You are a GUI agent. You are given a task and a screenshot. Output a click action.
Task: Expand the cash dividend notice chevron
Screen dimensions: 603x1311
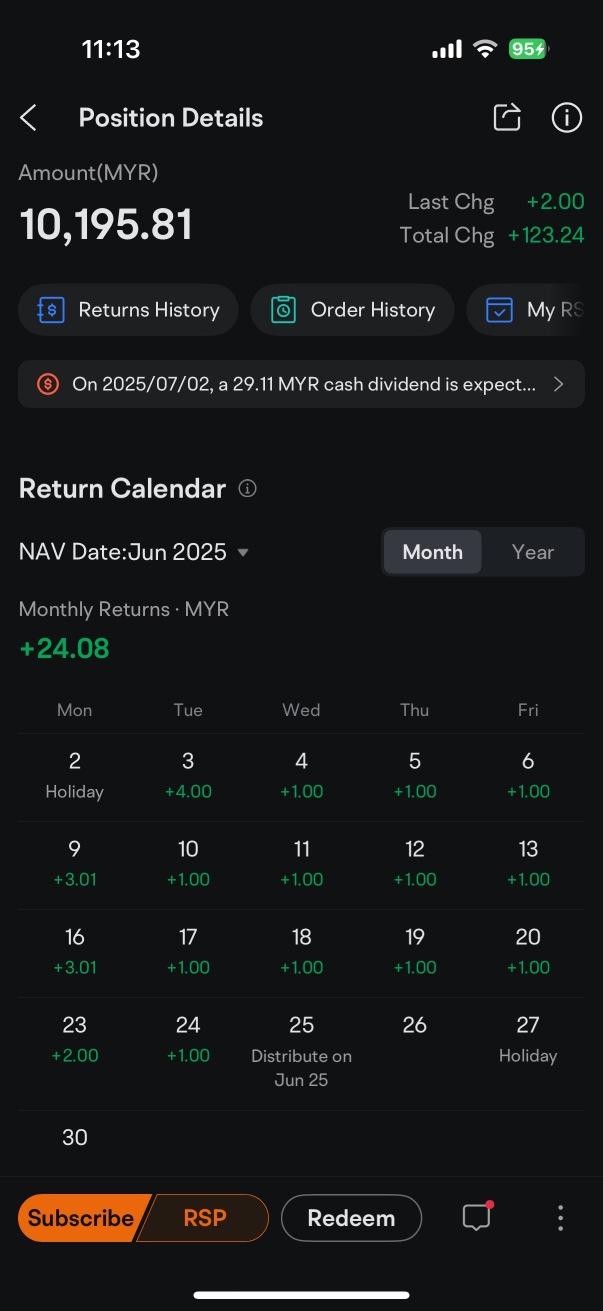559,384
